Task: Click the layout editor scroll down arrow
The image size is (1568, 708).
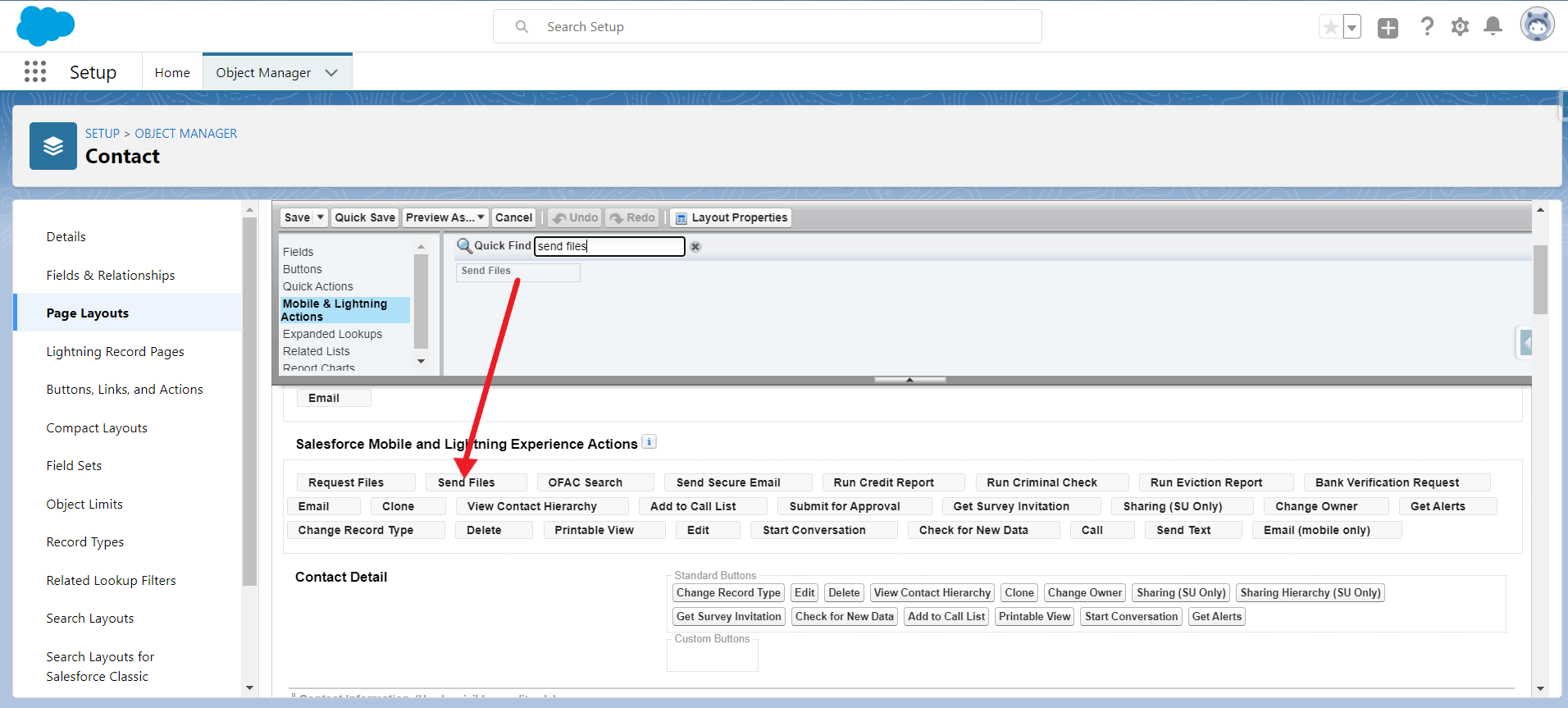Action: (1540, 688)
